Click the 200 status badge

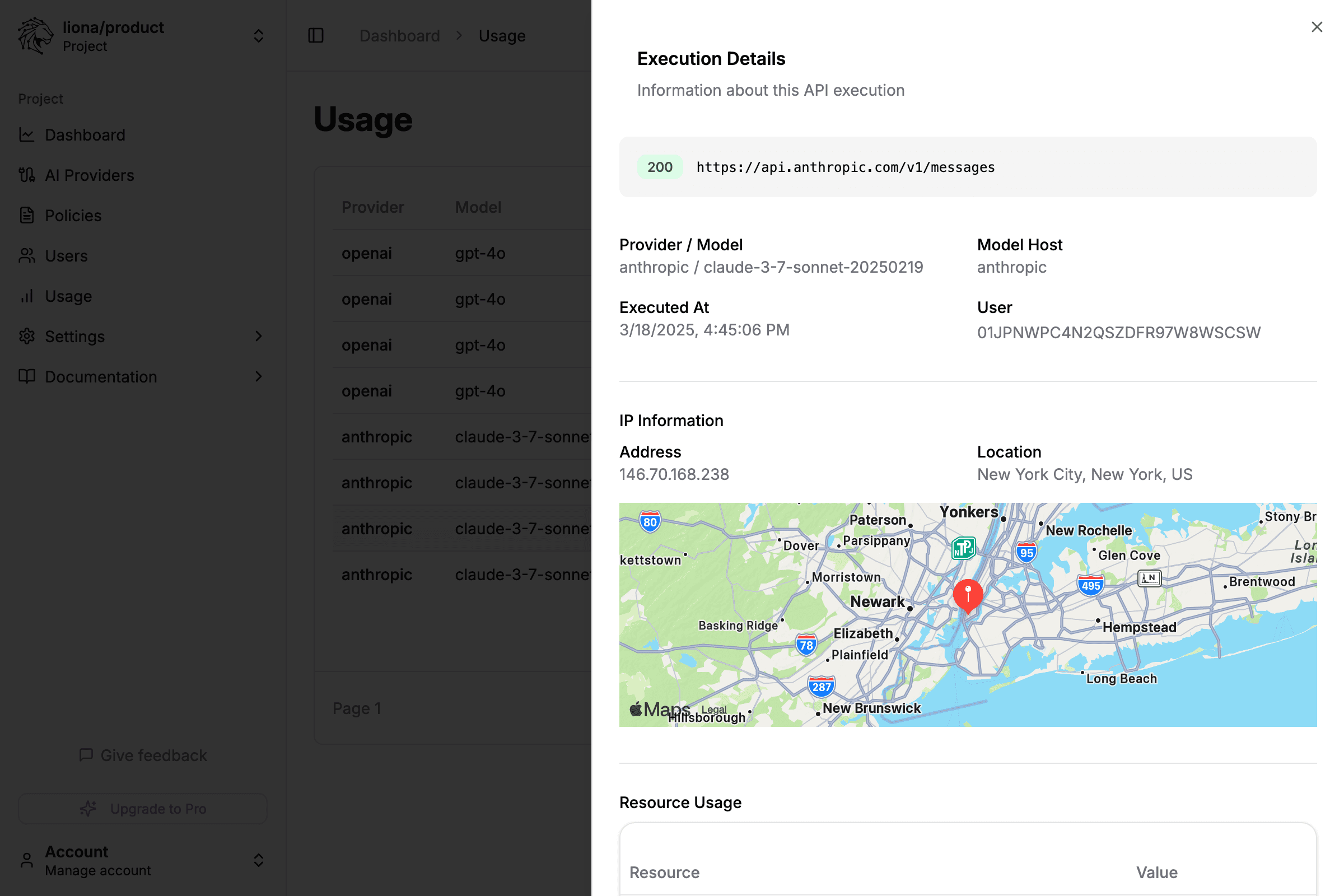click(x=660, y=167)
